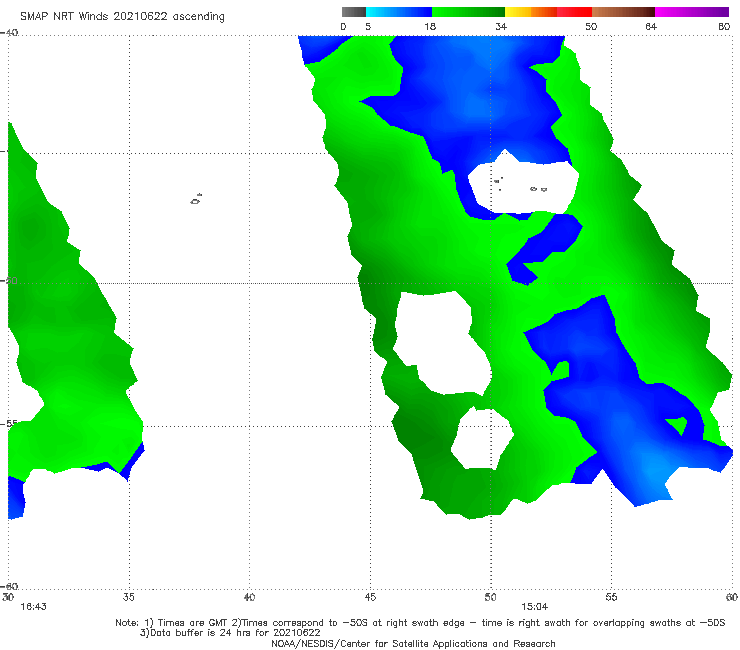This screenshot has width=740, height=650.
Task: Click the gray segment of the color bar
Action: [x=354, y=12]
